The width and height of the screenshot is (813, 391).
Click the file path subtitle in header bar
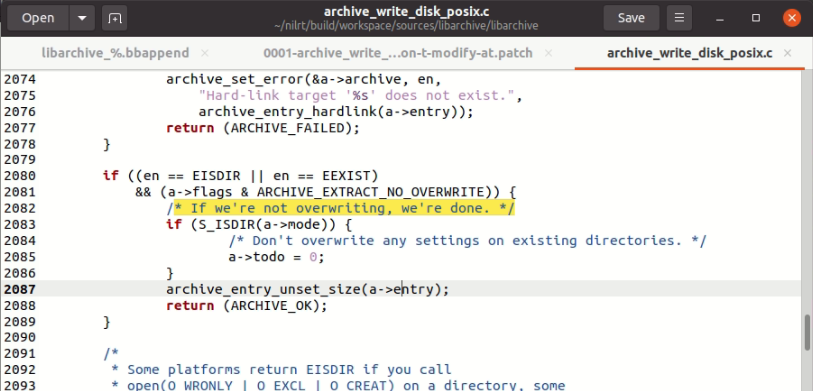pyautogui.click(x=406, y=25)
